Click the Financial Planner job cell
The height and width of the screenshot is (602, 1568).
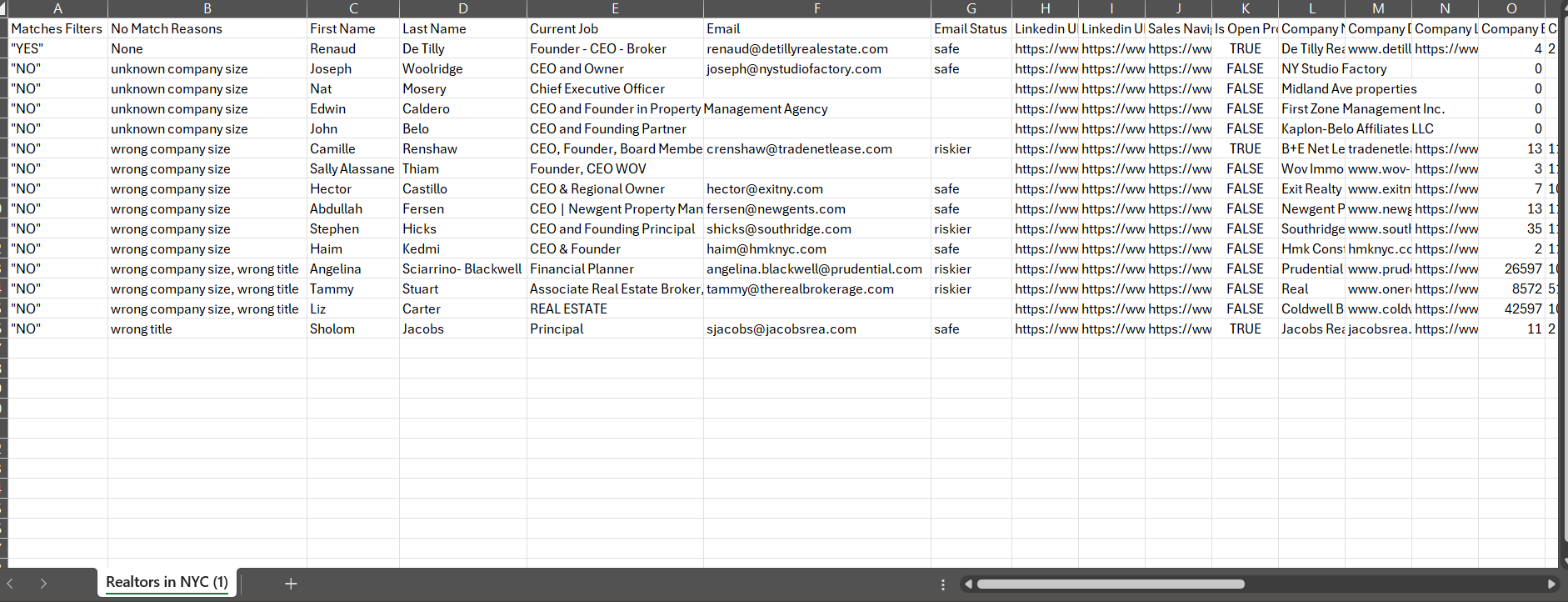tap(582, 268)
